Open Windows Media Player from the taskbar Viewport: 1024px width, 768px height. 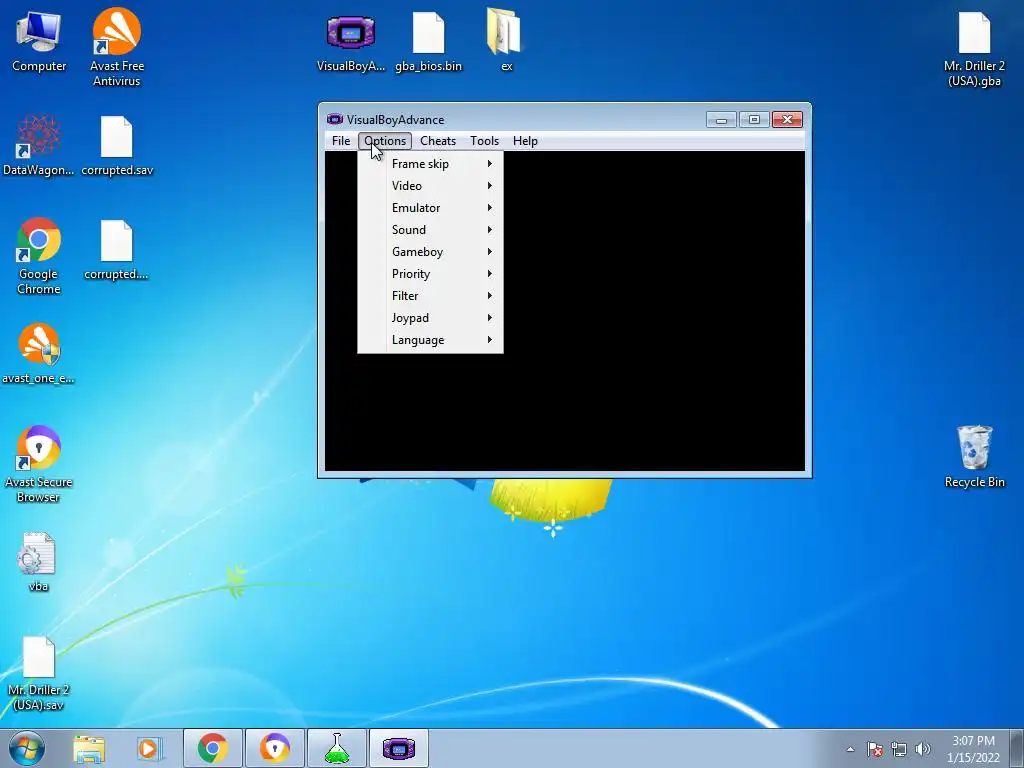(150, 748)
